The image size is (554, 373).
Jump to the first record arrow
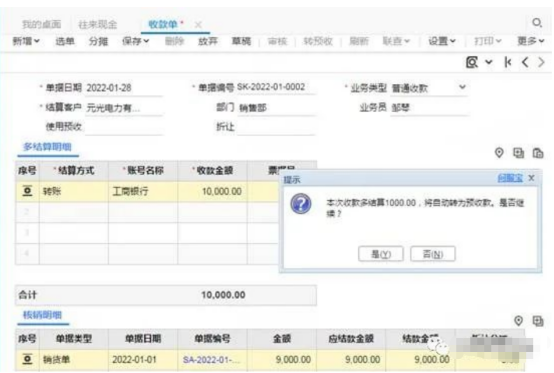[x=508, y=63]
